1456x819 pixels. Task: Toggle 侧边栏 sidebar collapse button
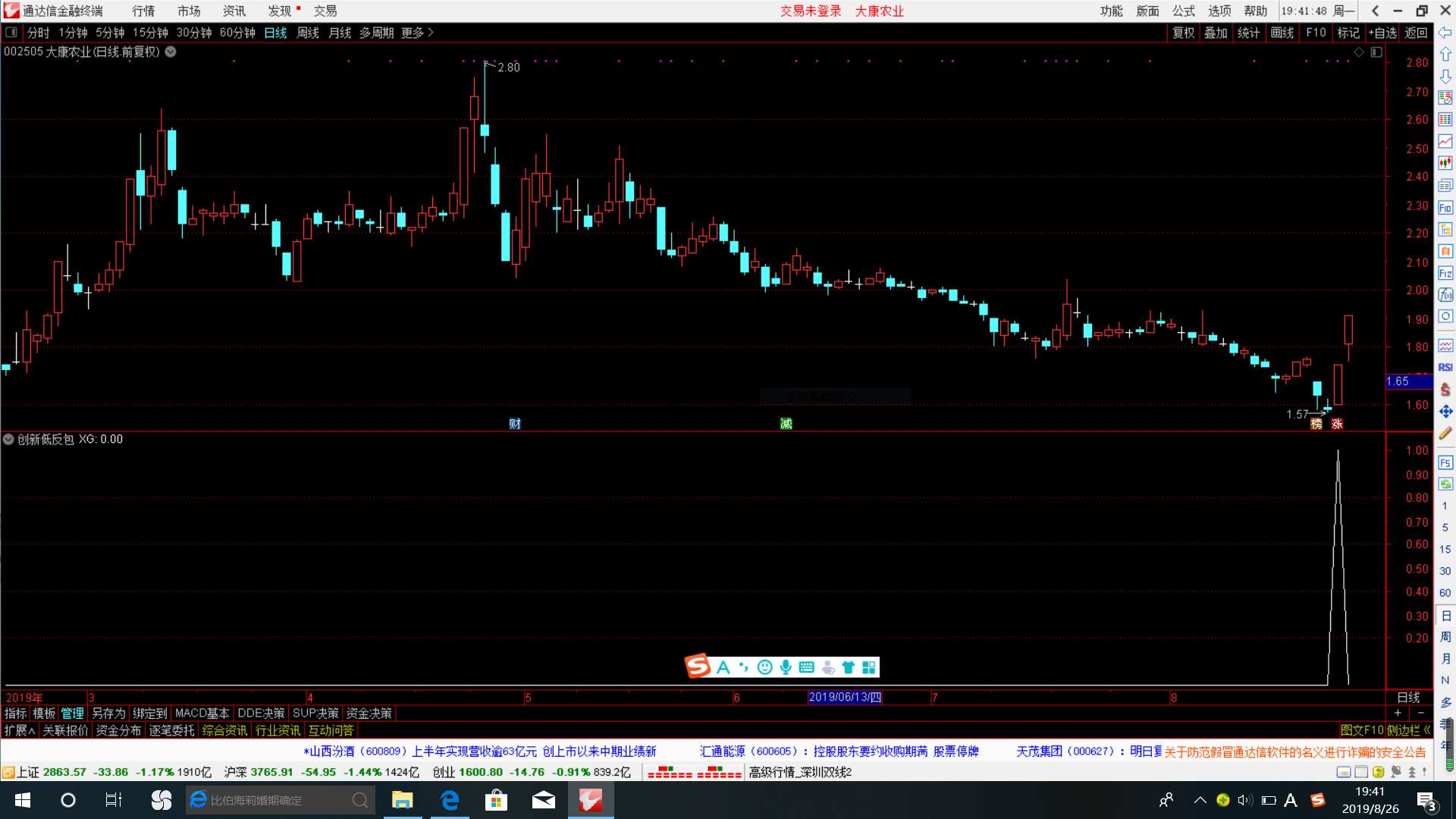click(1408, 730)
